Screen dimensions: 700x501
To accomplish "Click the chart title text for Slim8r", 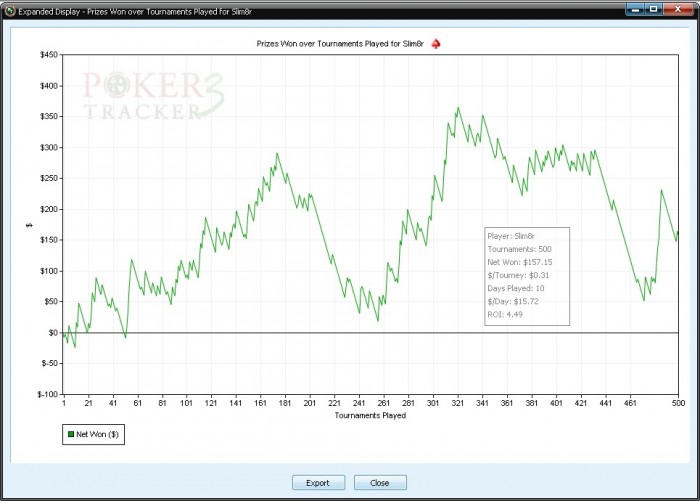I will (x=340, y=44).
